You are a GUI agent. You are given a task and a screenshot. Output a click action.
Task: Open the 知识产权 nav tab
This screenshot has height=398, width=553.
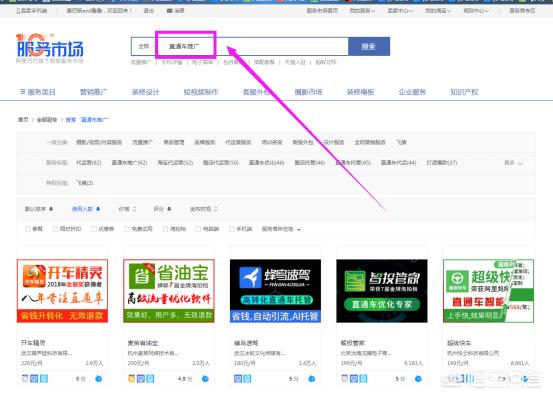click(x=464, y=92)
